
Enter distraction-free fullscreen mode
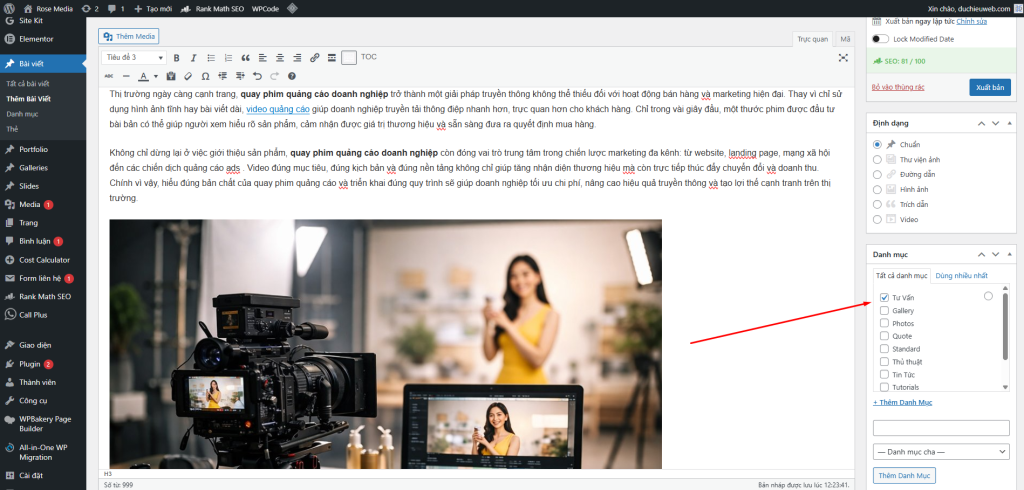pos(843,57)
